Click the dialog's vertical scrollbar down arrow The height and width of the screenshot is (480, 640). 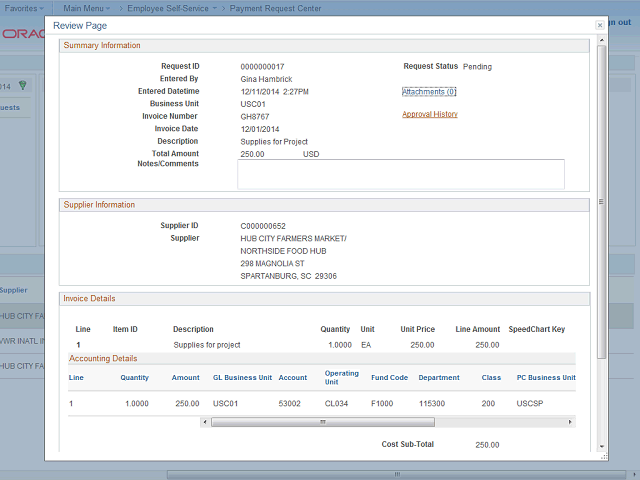(x=601, y=447)
